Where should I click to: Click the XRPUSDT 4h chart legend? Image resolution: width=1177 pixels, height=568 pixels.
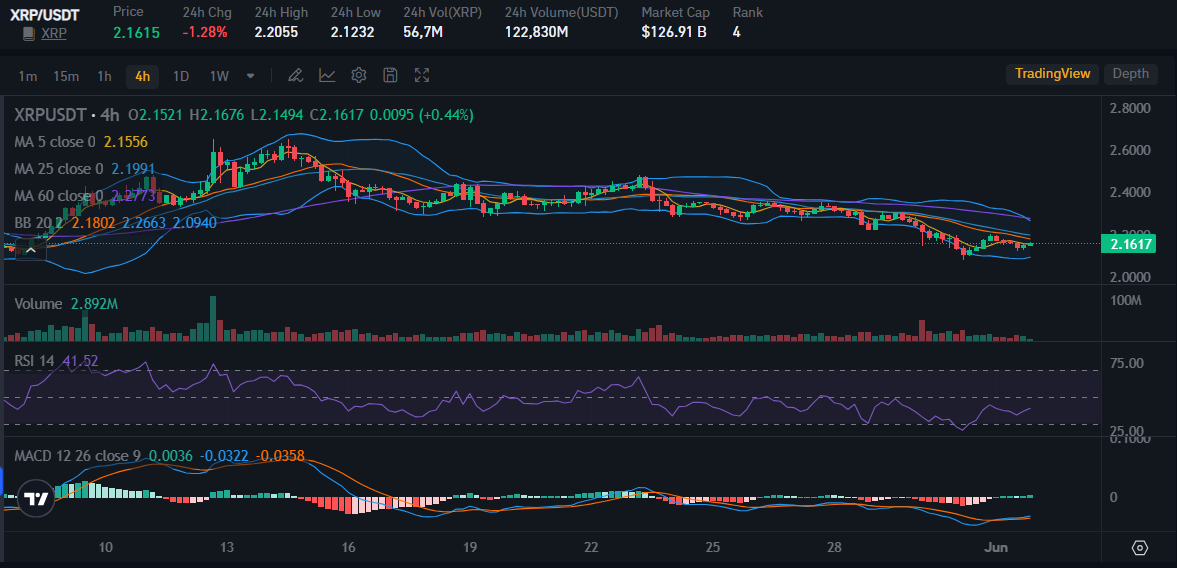[x=67, y=115]
